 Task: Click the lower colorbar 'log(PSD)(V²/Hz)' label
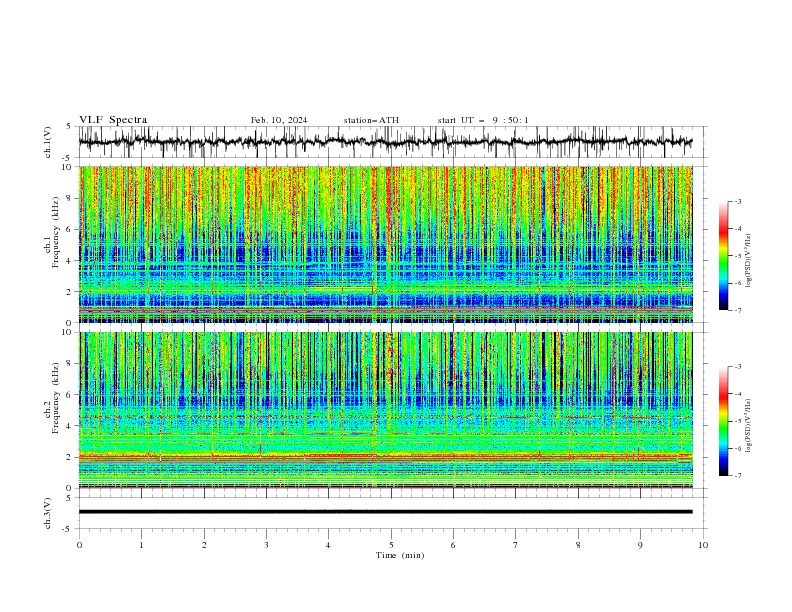pos(749,426)
